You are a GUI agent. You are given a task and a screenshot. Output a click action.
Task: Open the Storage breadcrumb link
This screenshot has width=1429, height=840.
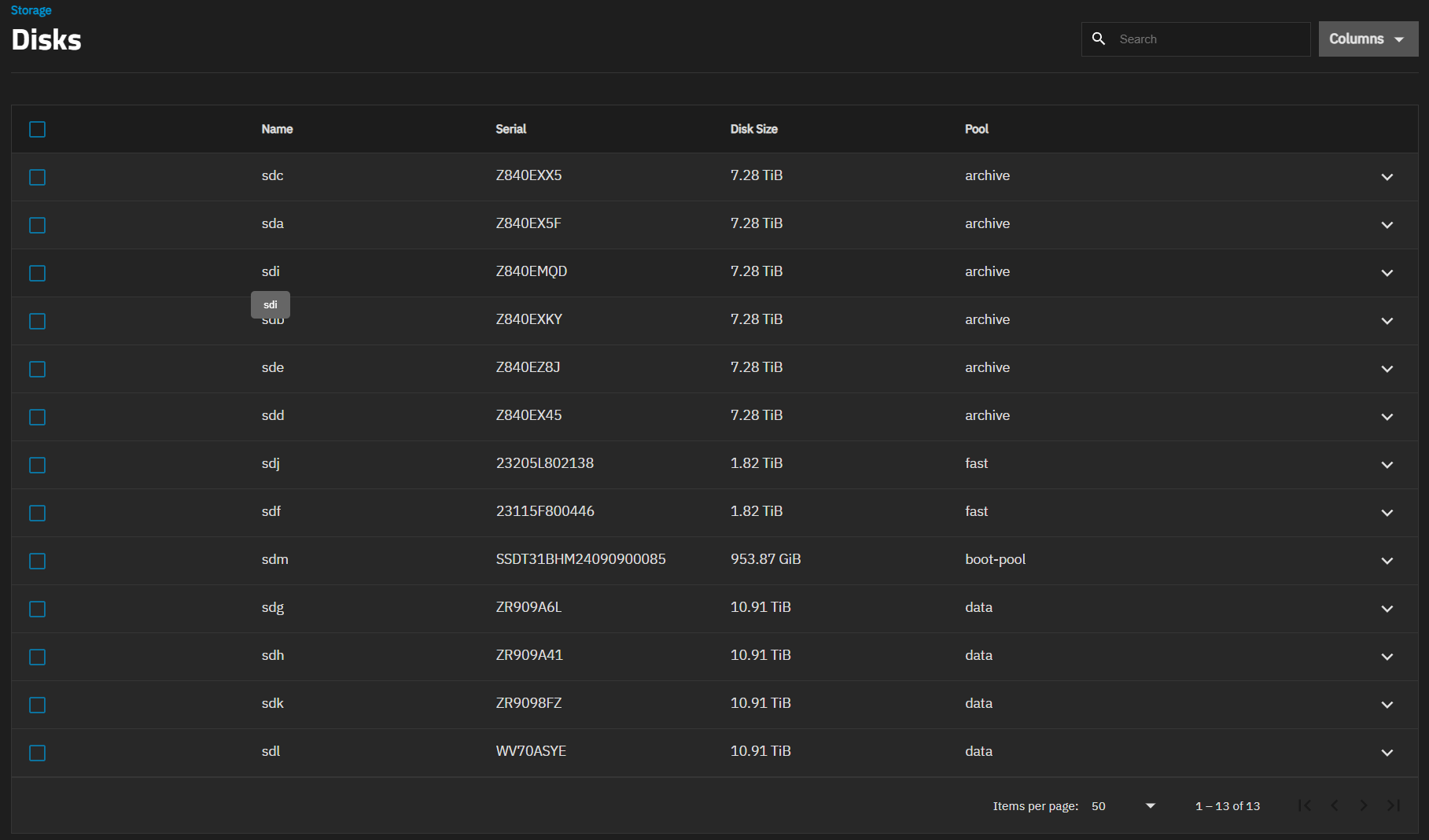click(31, 10)
